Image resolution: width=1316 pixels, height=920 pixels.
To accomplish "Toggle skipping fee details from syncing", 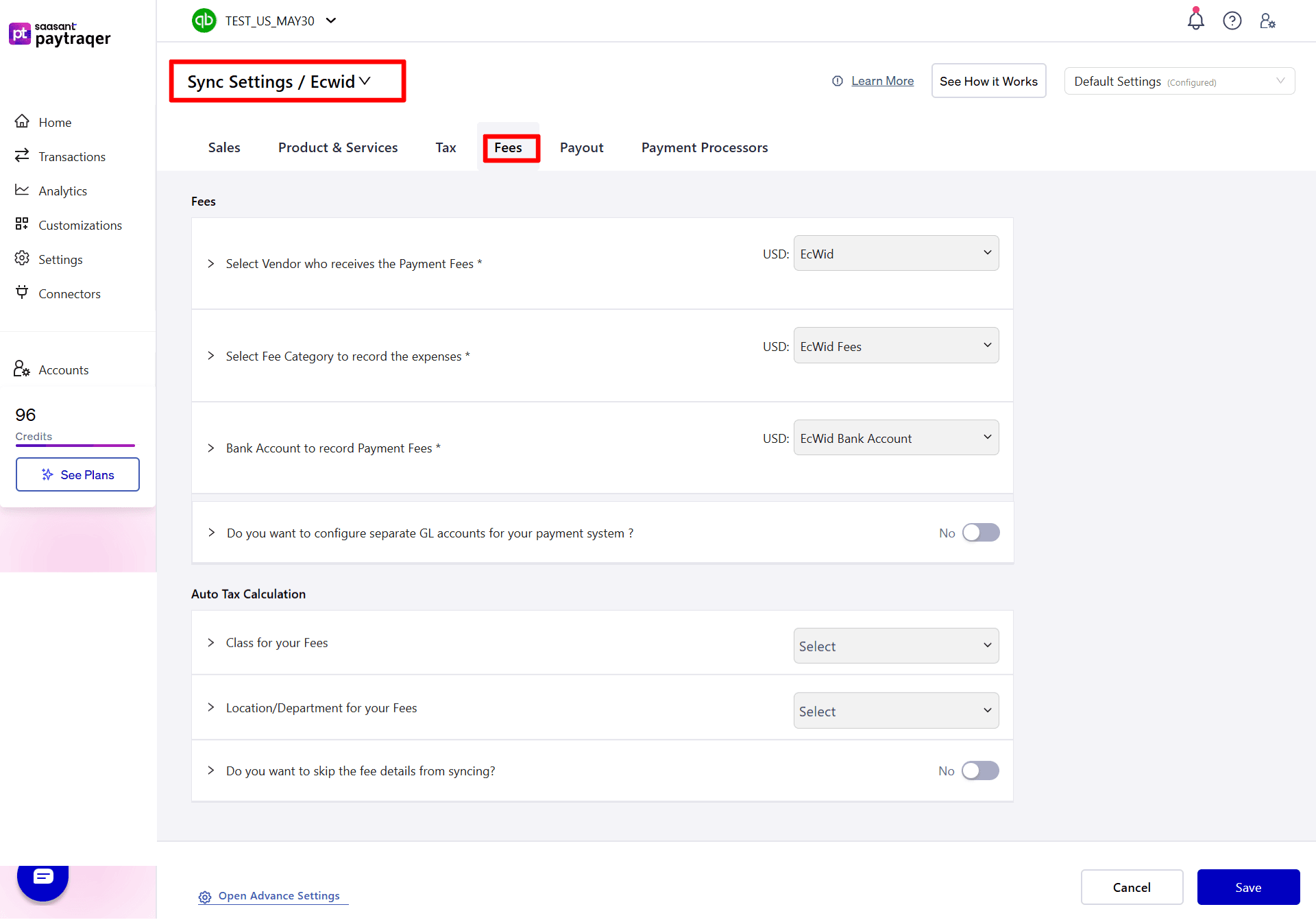I will pyautogui.click(x=980, y=771).
